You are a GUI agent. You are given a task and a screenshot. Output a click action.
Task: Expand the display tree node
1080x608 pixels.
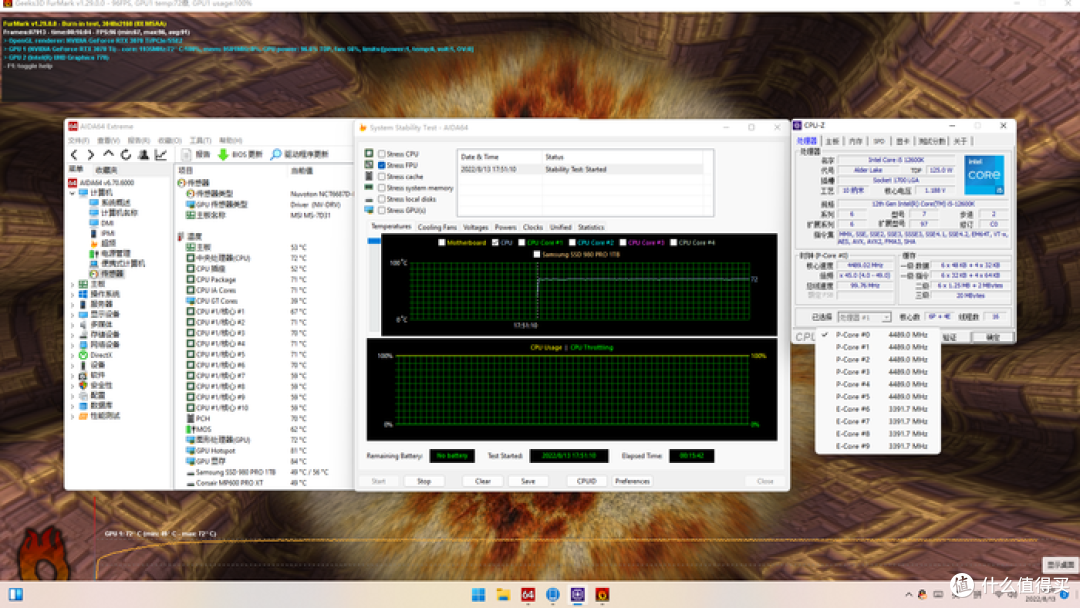[x=72, y=315]
